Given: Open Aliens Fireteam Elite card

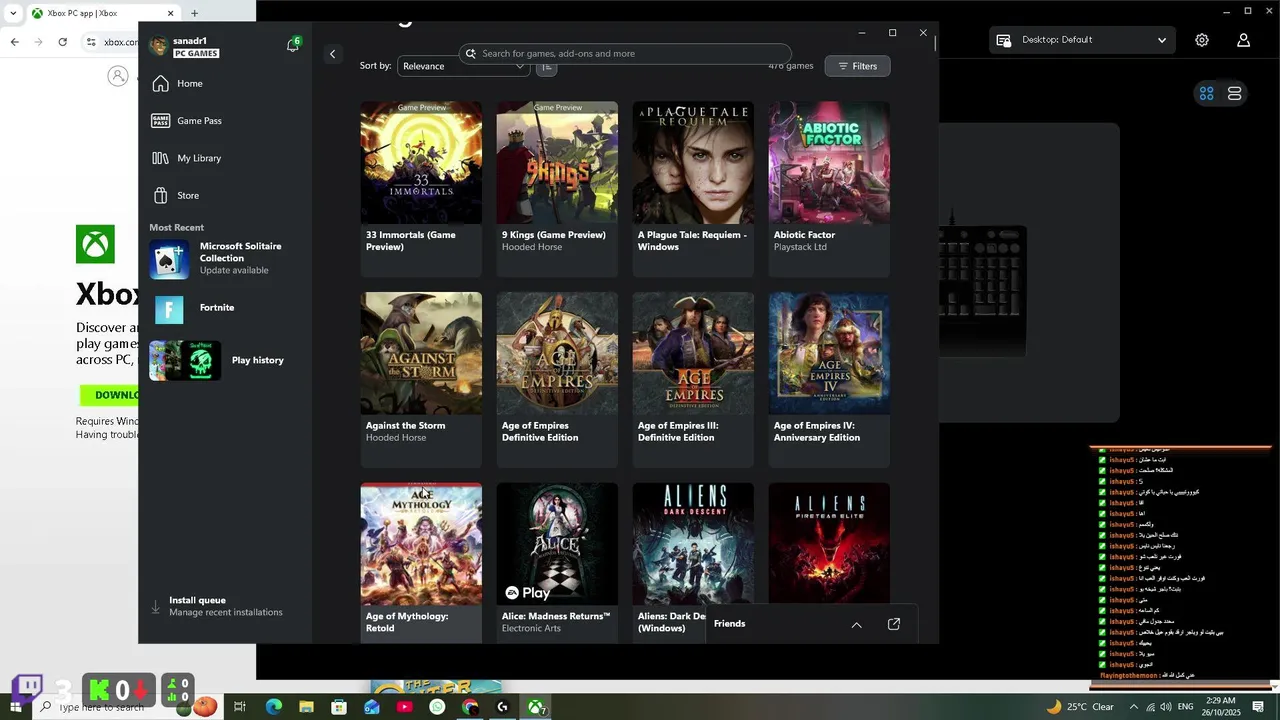Looking at the screenshot, I should pyautogui.click(x=829, y=543).
